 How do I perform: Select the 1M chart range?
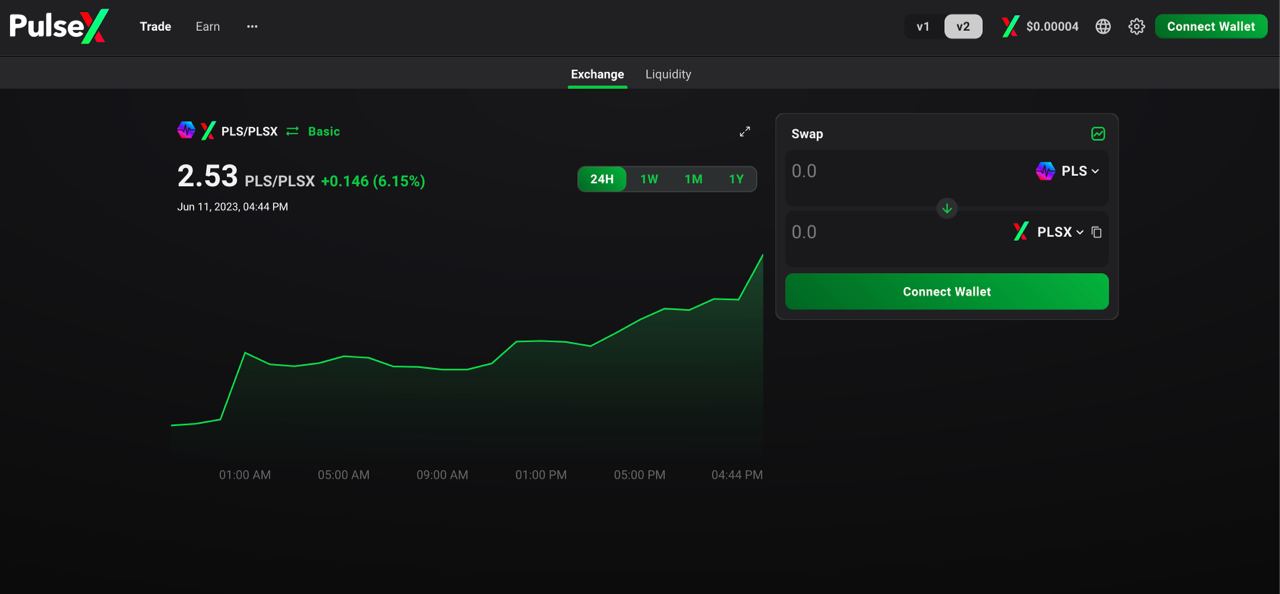point(693,179)
